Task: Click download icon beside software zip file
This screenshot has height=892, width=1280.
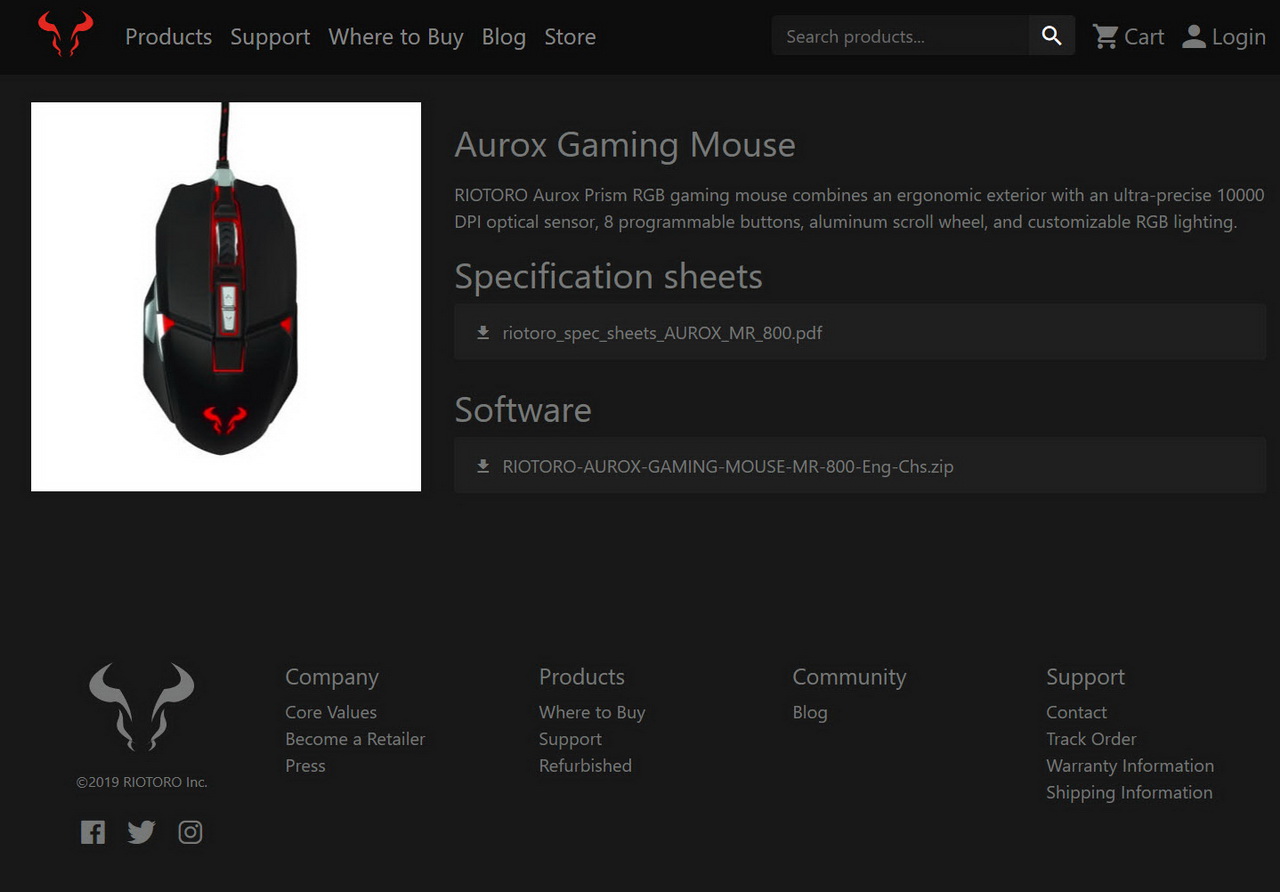Action: click(x=483, y=466)
